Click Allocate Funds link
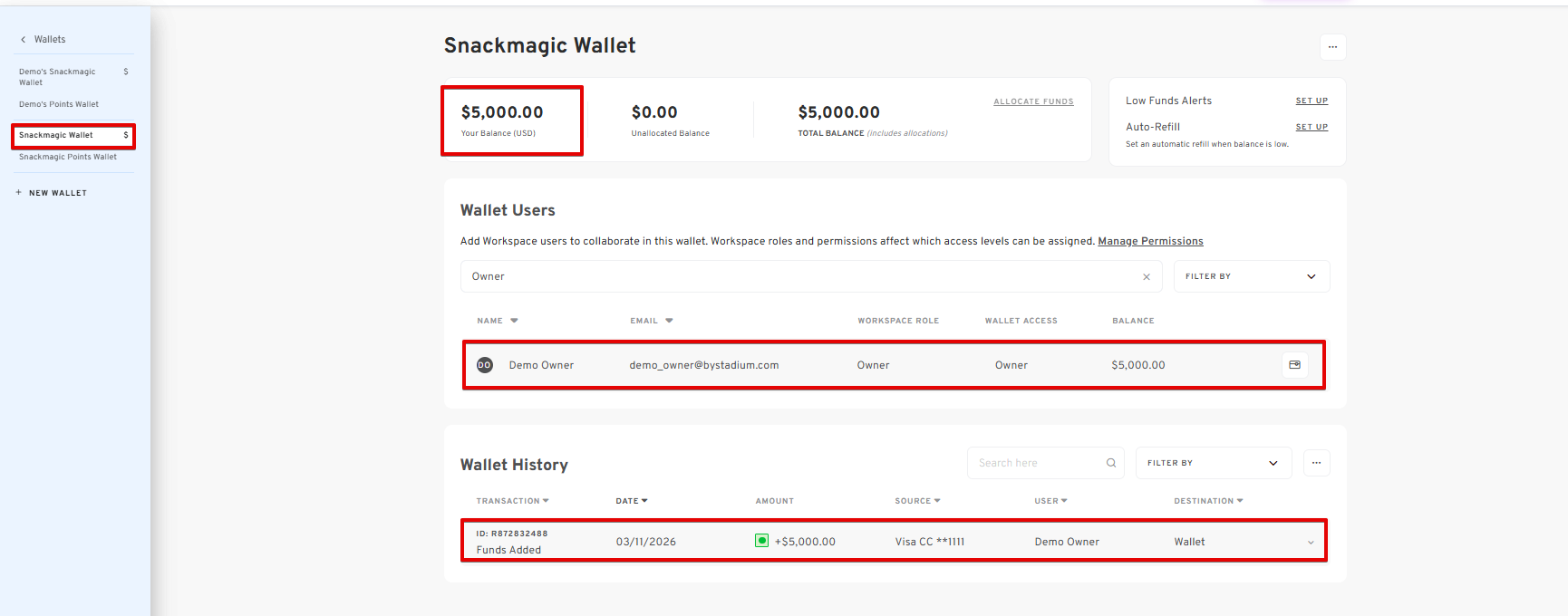Screen dimensions: 1568x616 [1033, 101]
